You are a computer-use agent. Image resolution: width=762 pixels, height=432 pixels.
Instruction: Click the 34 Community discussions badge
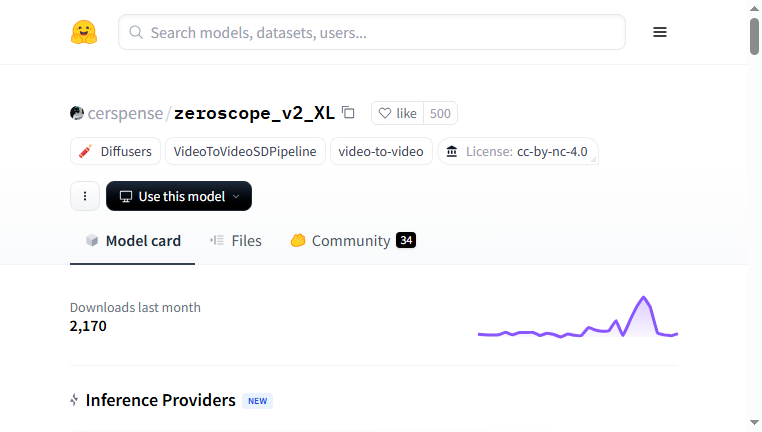coord(406,240)
